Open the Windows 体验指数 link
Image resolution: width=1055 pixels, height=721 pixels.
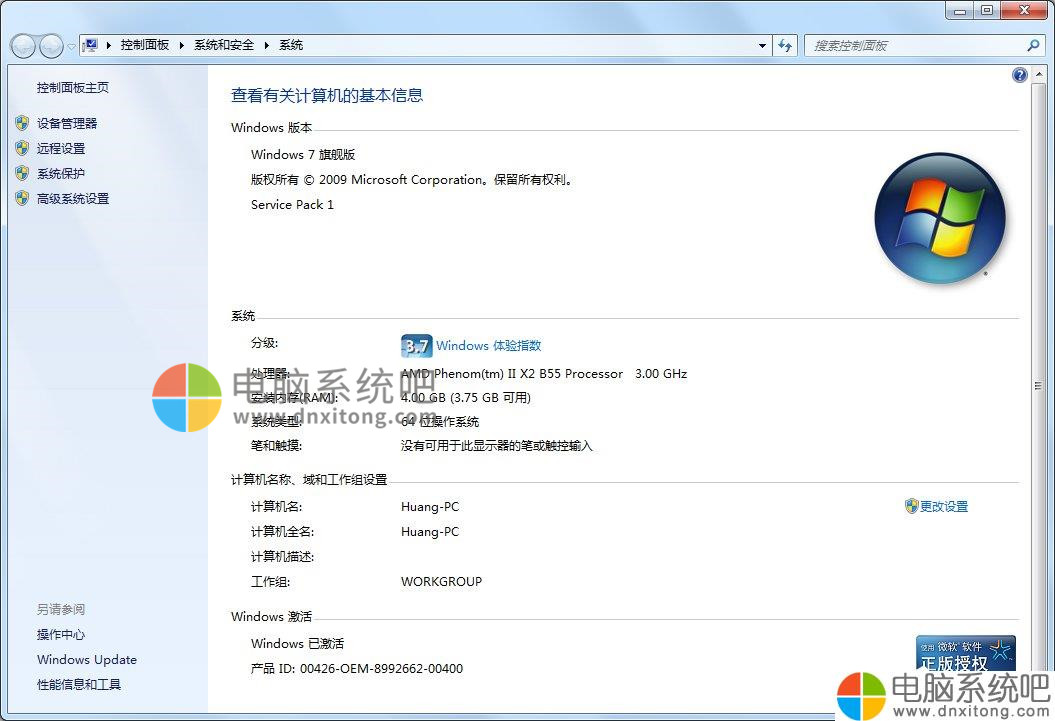coord(488,346)
